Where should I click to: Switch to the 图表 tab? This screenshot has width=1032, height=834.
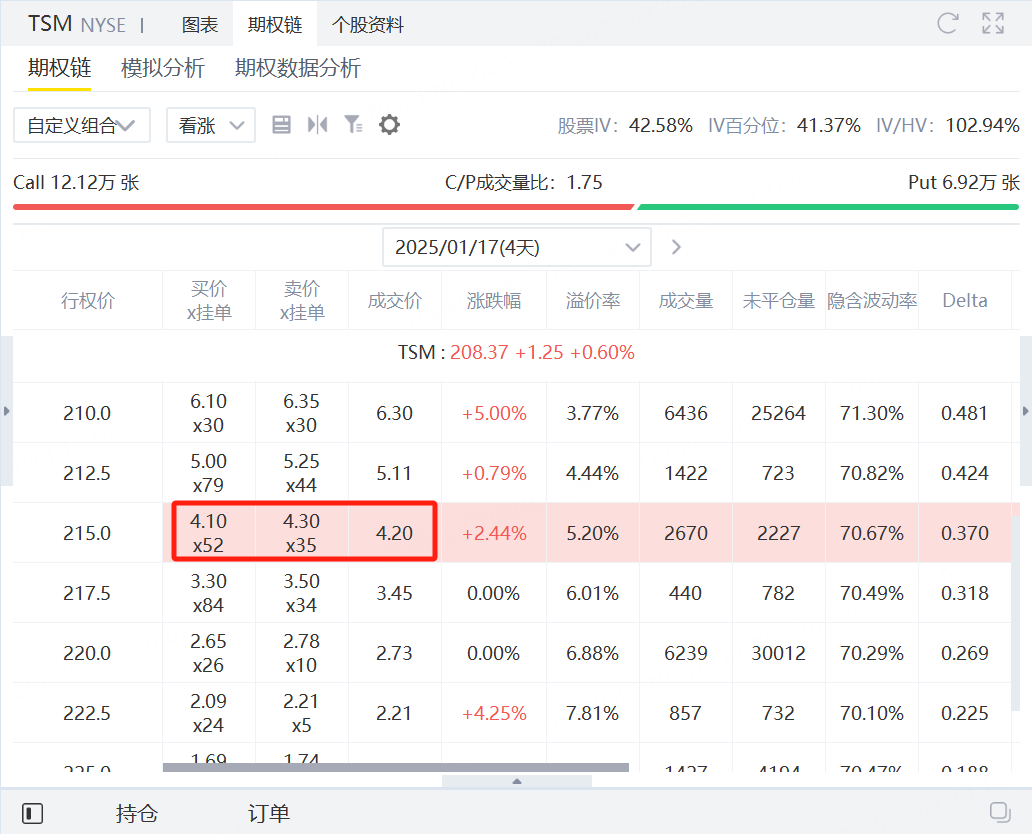click(199, 24)
